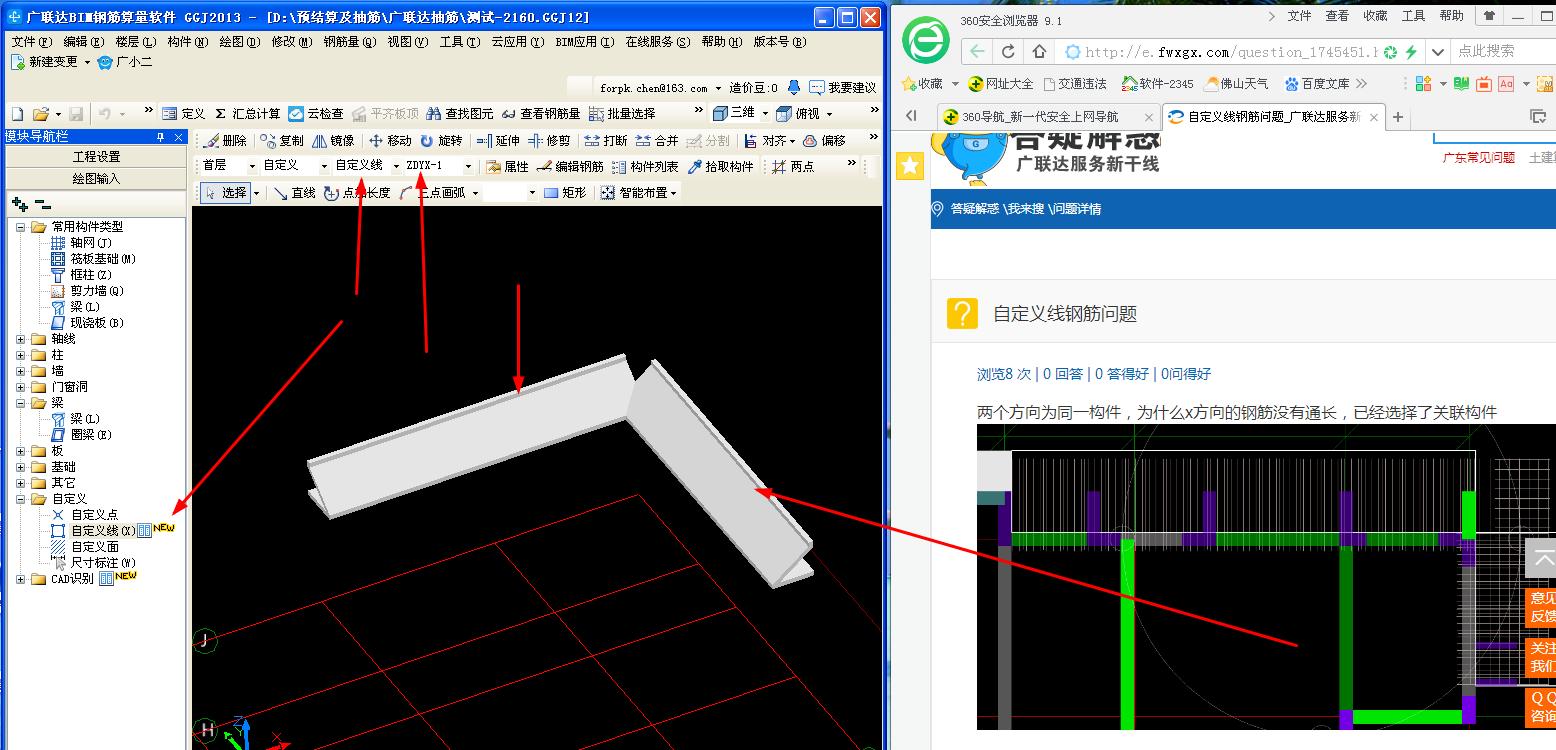
Task: Click the 我要建议 suggestion button
Action: coord(842,88)
